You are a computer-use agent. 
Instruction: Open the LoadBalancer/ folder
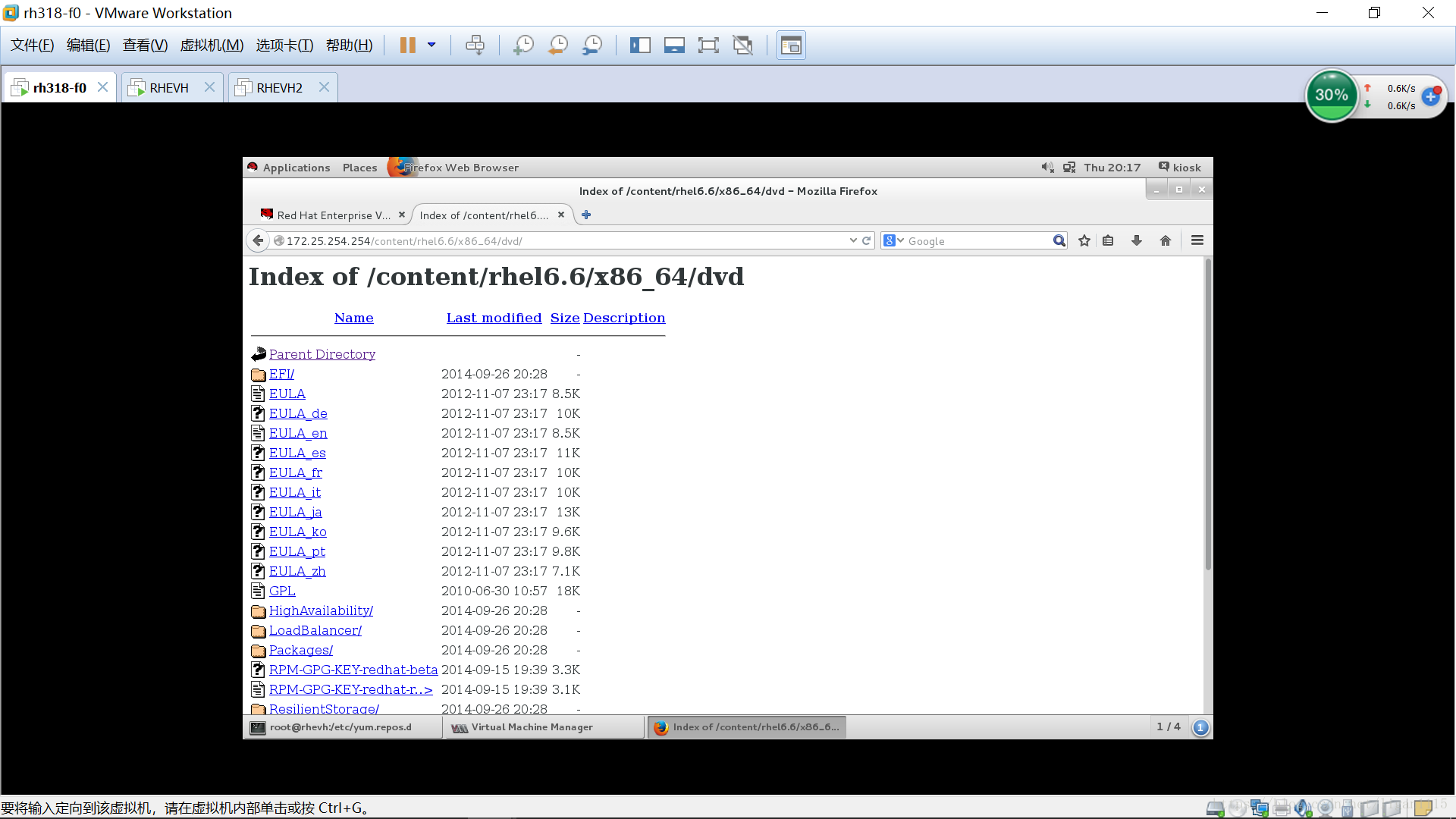315,630
